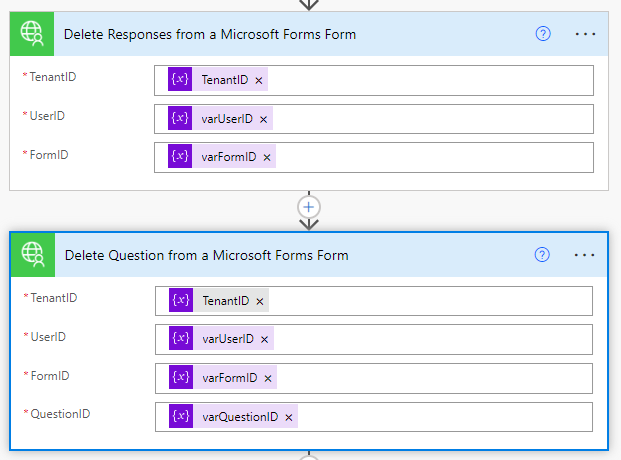Open help for Delete Question action
The image size is (621, 460).
pos(542,255)
